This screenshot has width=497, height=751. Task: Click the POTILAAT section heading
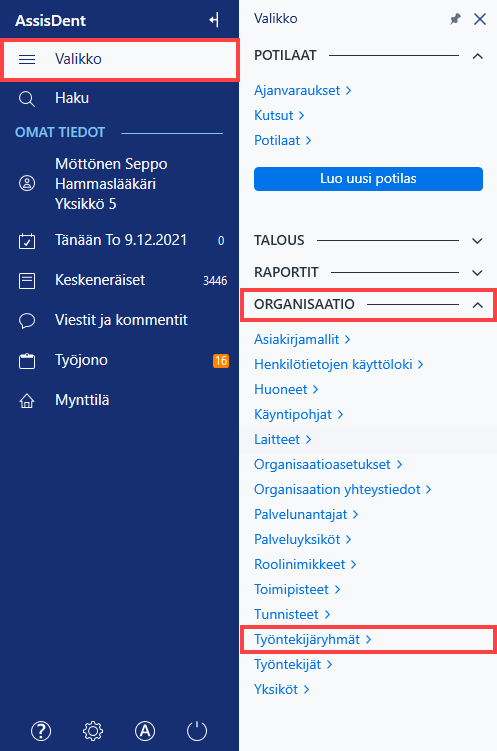(x=285, y=56)
